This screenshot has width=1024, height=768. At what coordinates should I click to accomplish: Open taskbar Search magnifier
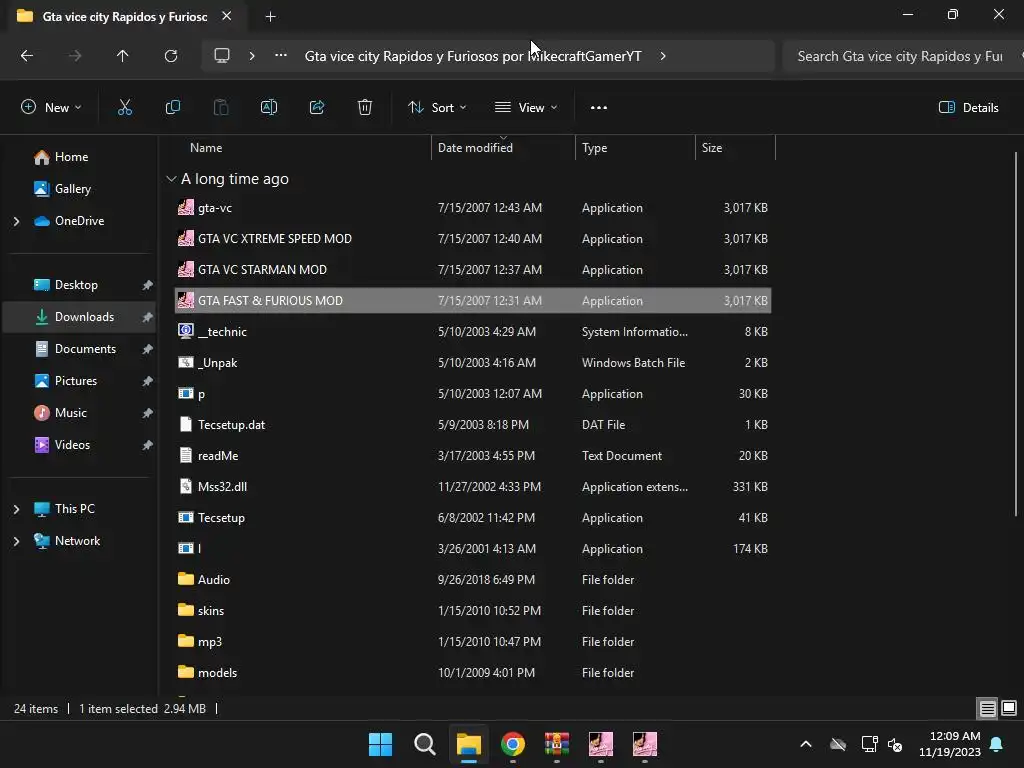pos(424,744)
